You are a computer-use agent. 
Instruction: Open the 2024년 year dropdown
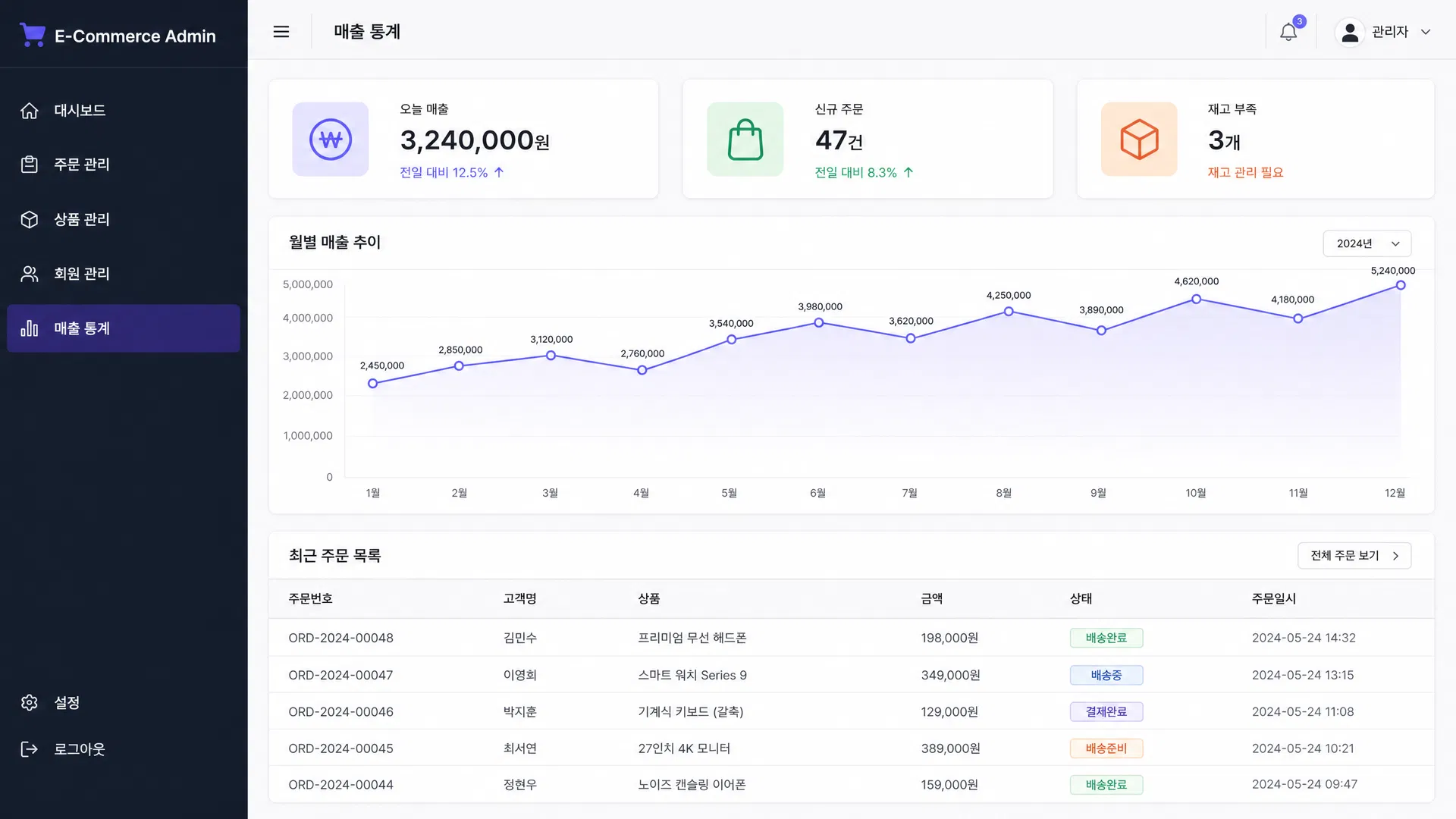1367,243
